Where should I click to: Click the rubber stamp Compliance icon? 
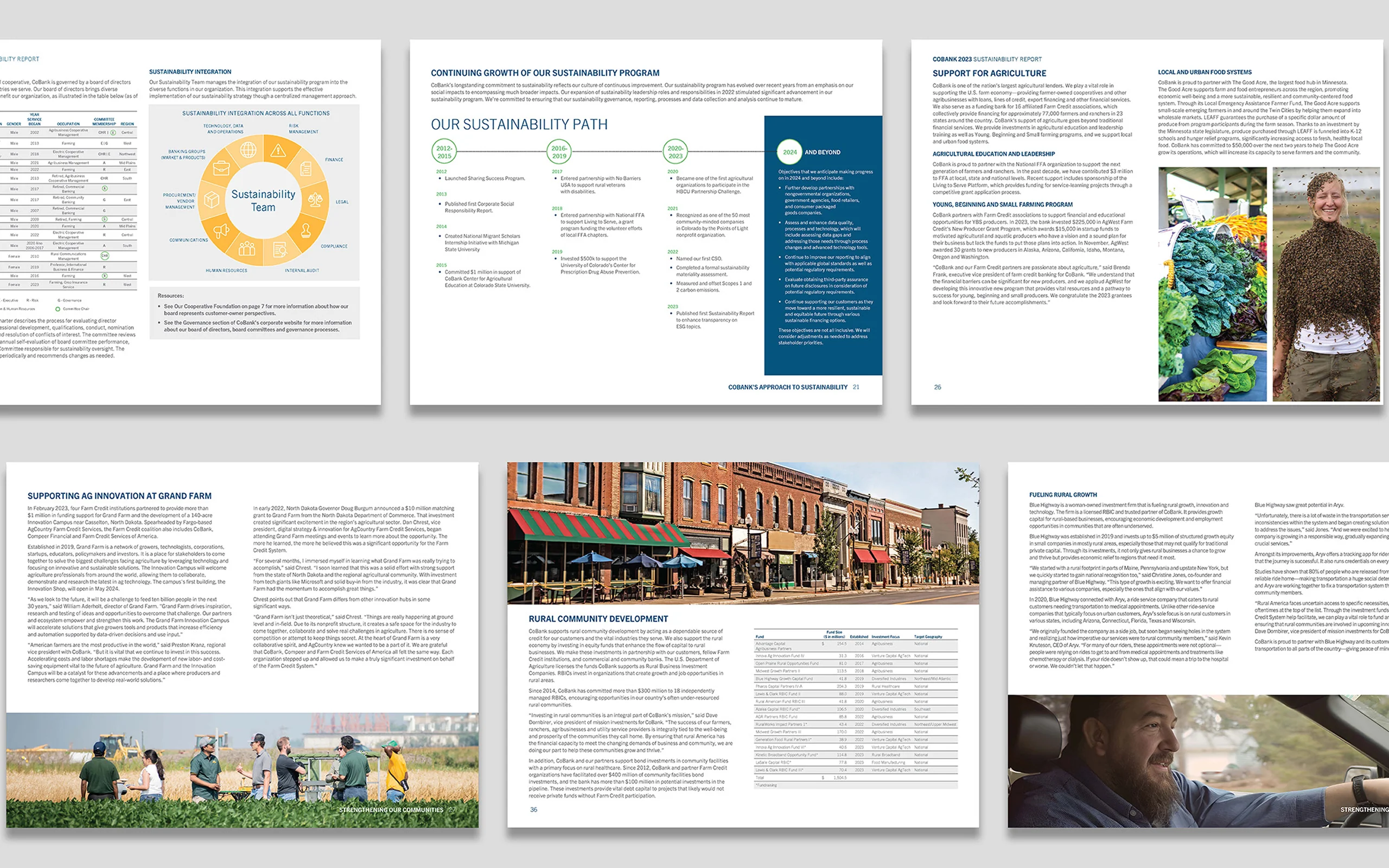point(305,230)
